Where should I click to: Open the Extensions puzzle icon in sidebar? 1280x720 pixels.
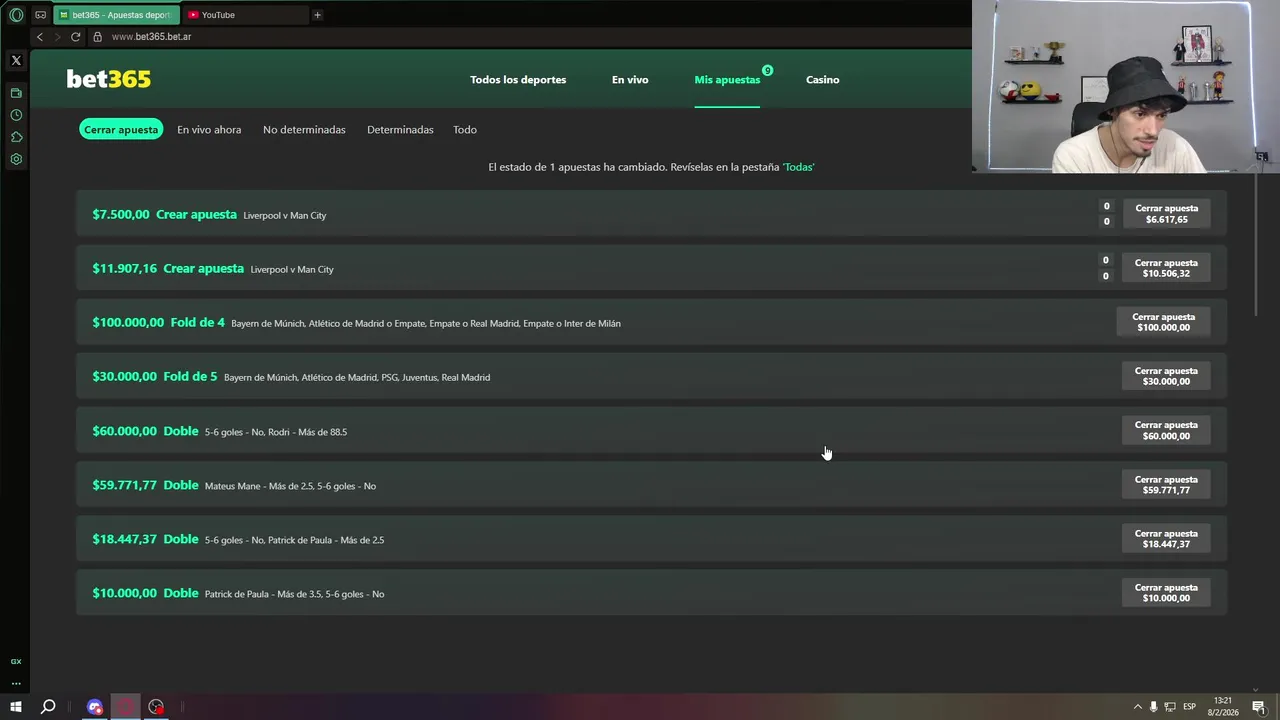(x=16, y=137)
